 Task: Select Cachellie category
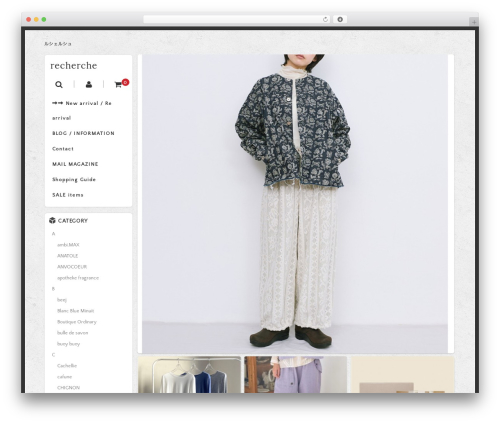click(67, 366)
